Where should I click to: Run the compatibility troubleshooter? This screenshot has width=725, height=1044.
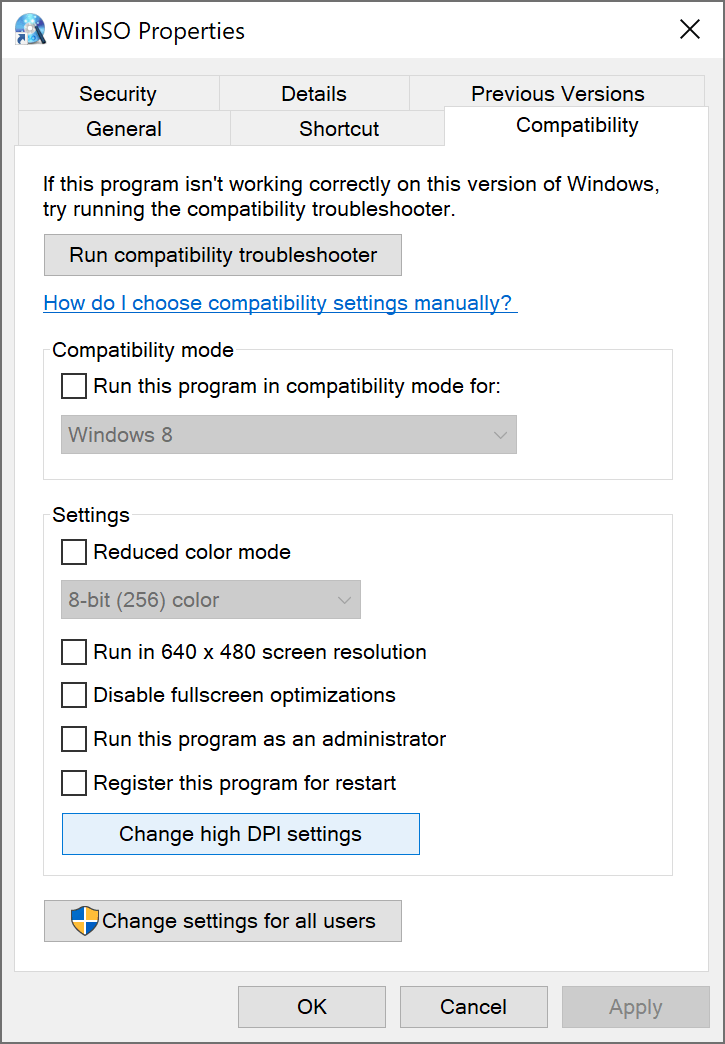222,255
